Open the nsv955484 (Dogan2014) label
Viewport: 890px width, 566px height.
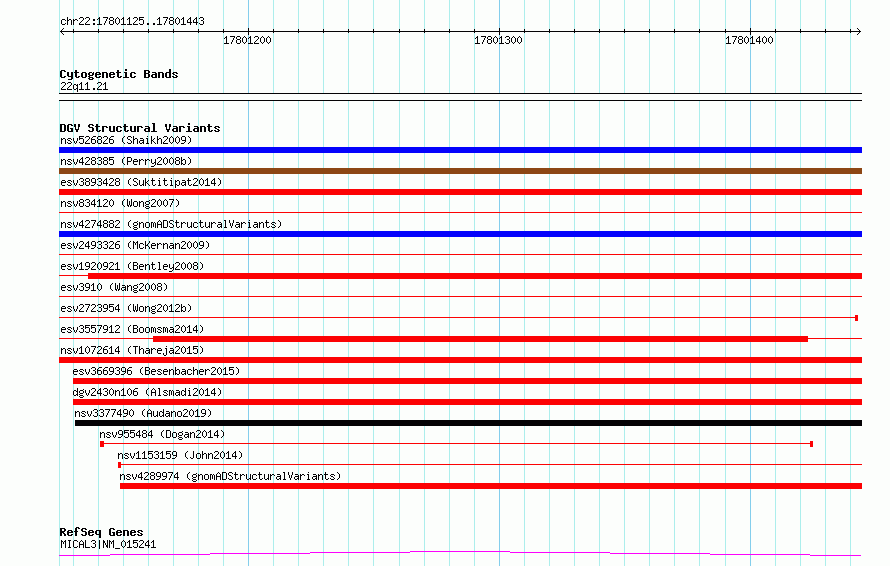point(162,434)
